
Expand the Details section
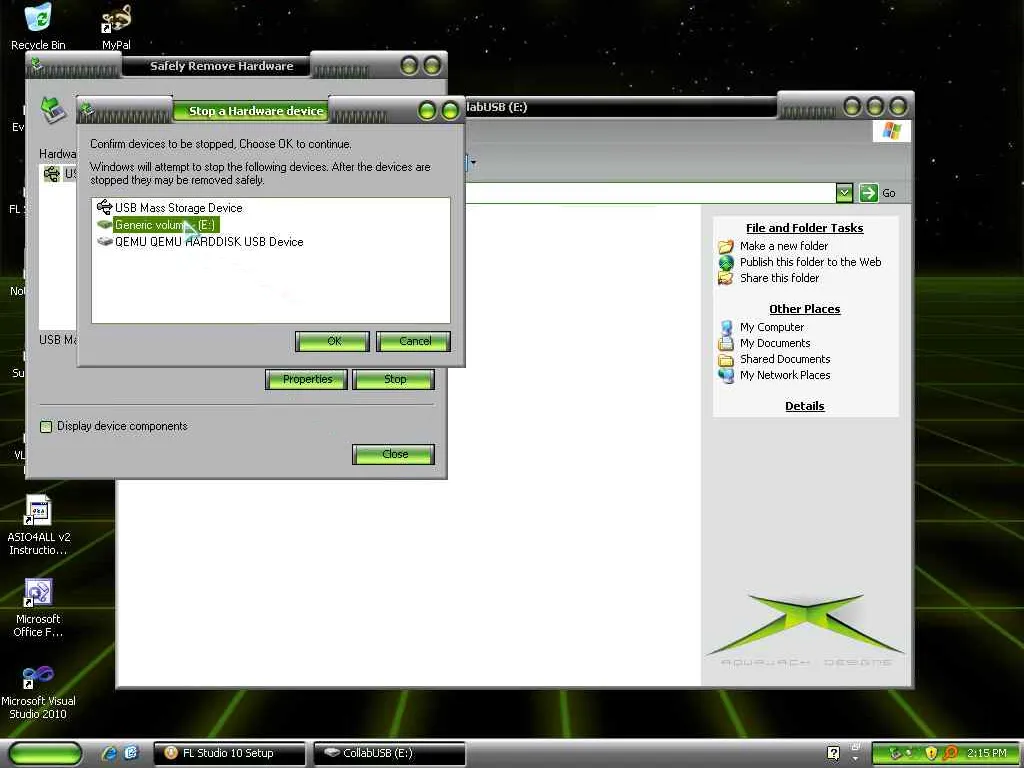805,406
